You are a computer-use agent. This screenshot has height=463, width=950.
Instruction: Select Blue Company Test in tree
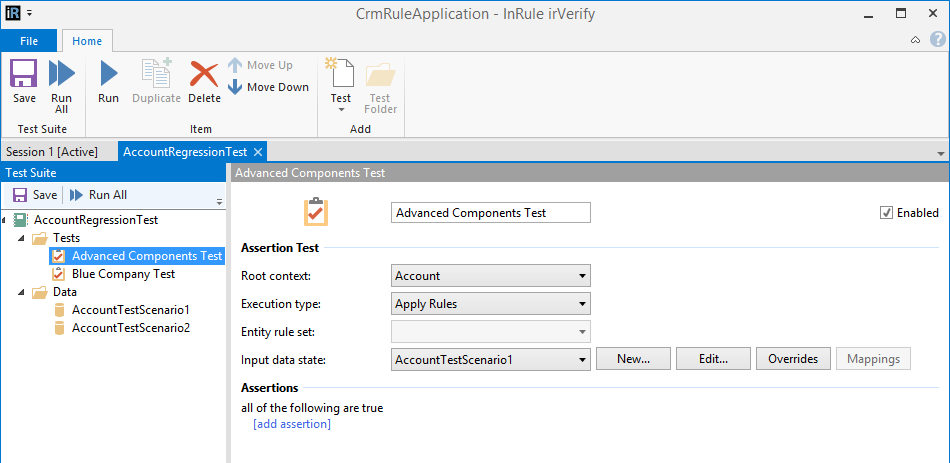pos(124,274)
